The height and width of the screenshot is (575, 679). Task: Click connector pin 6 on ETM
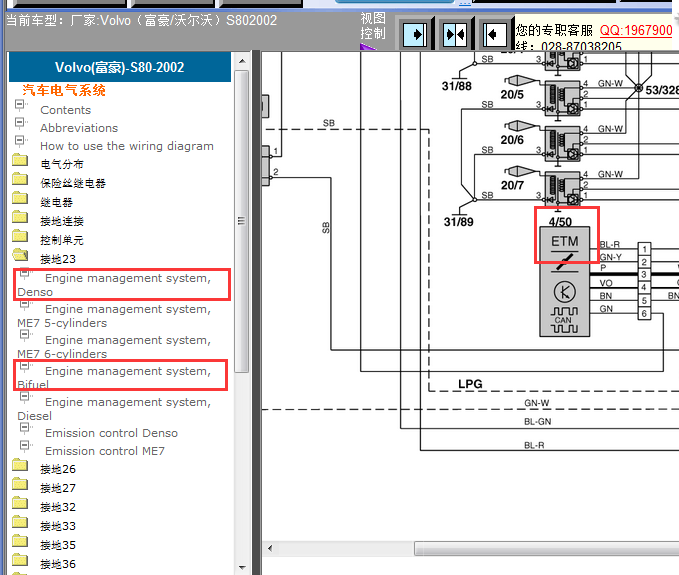coord(644,313)
